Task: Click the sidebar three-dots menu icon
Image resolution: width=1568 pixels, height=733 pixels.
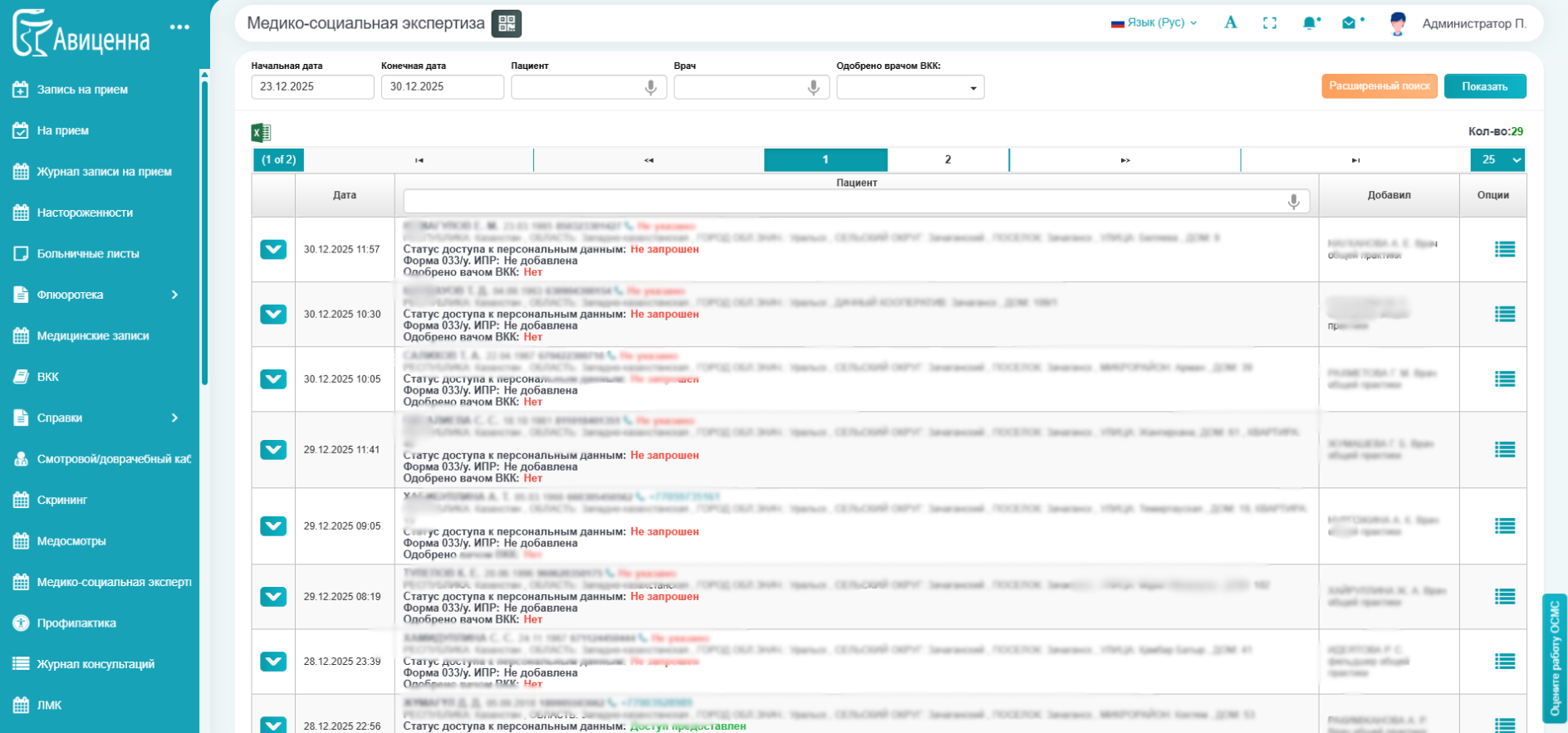Action: coord(179,27)
